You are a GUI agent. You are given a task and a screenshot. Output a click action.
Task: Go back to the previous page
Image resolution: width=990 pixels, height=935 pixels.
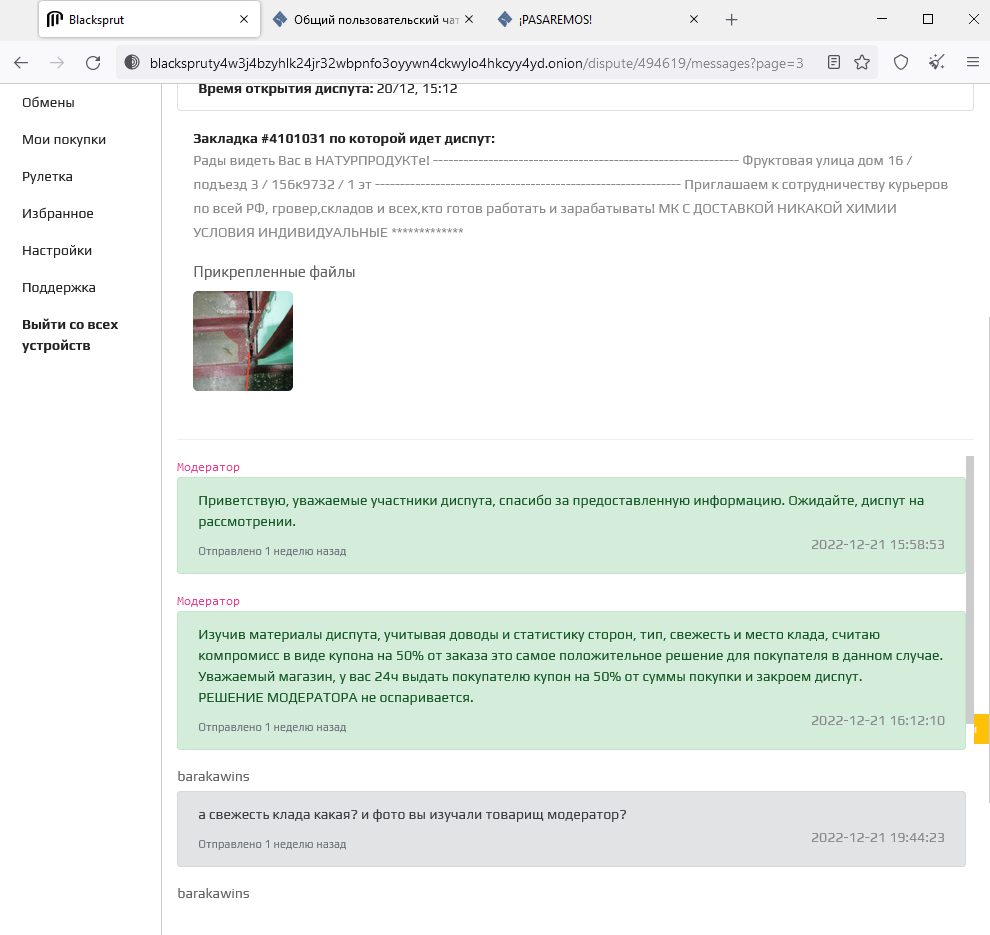coord(21,63)
